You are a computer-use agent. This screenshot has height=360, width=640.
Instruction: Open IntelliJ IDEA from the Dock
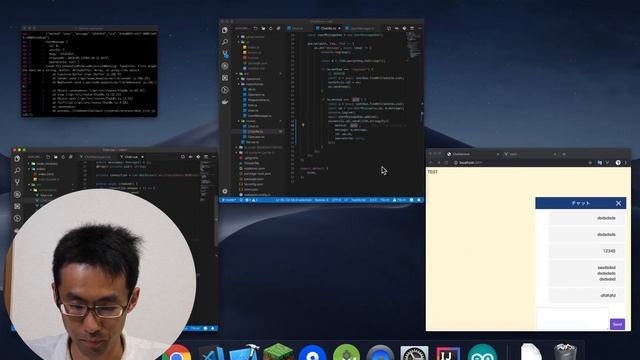click(448, 353)
